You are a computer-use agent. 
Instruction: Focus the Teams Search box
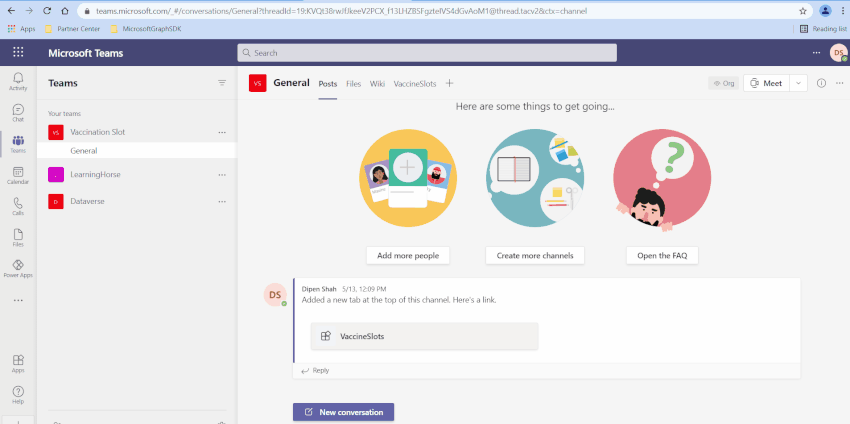pyautogui.click(x=427, y=53)
